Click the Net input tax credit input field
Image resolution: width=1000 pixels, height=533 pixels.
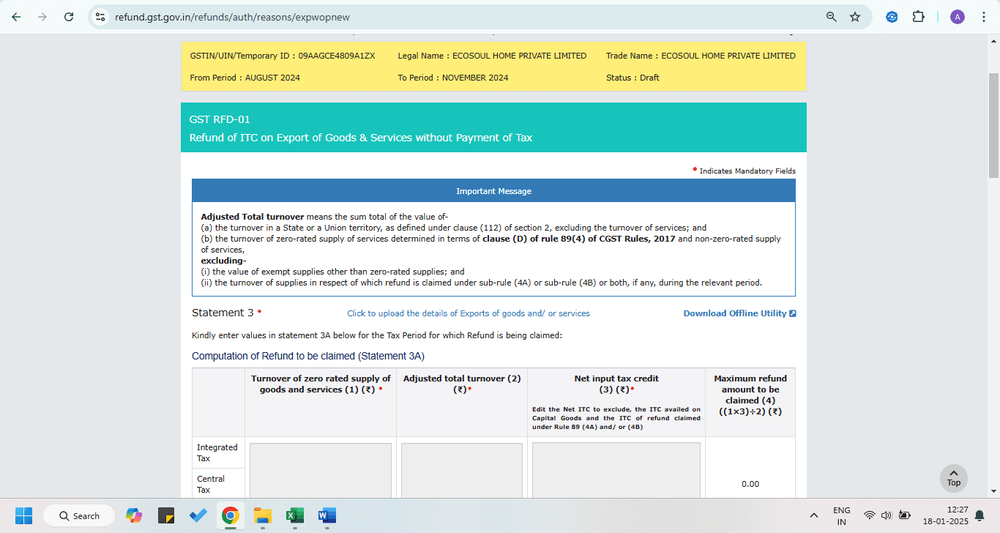pos(616,471)
